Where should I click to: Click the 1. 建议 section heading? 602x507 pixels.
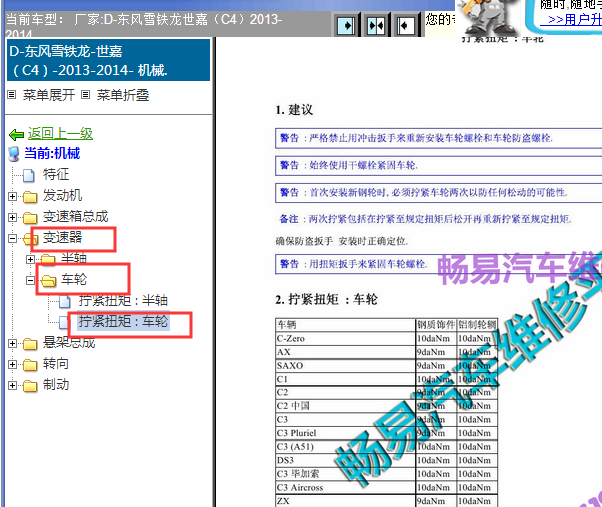click(x=294, y=110)
